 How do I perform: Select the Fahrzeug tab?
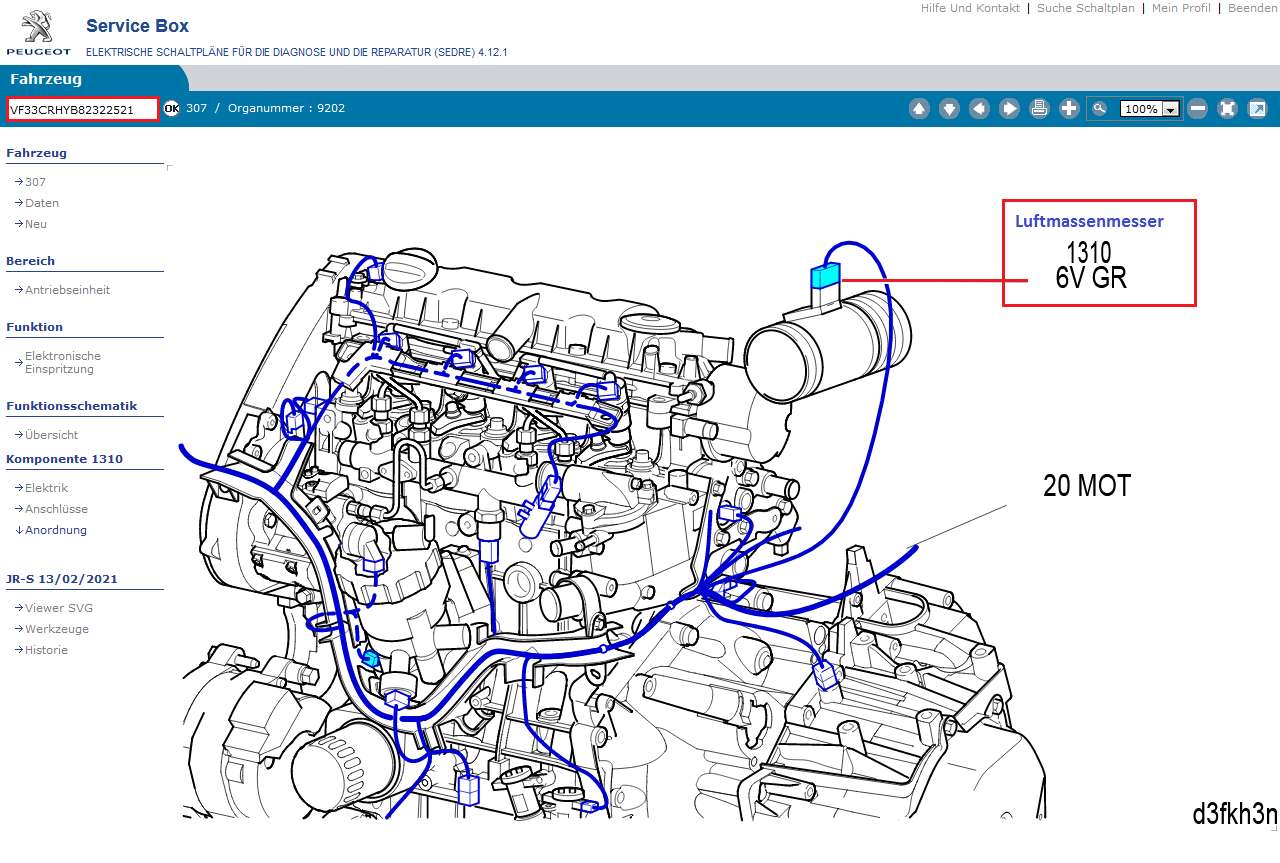[x=46, y=79]
